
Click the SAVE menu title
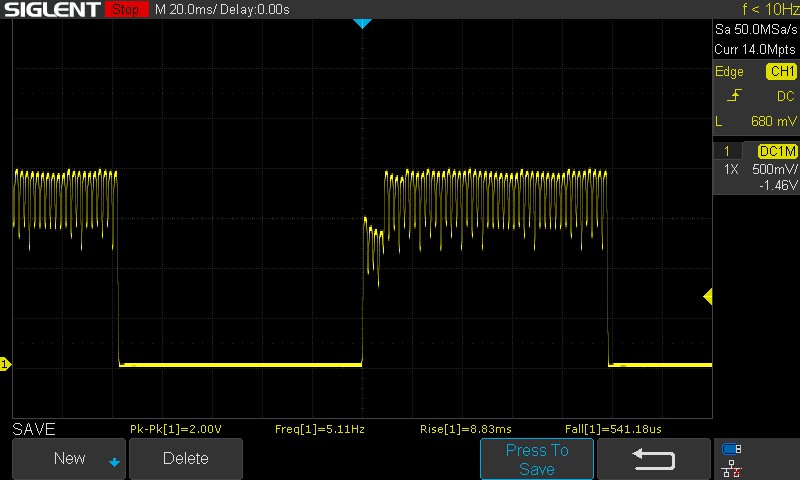click(34, 429)
